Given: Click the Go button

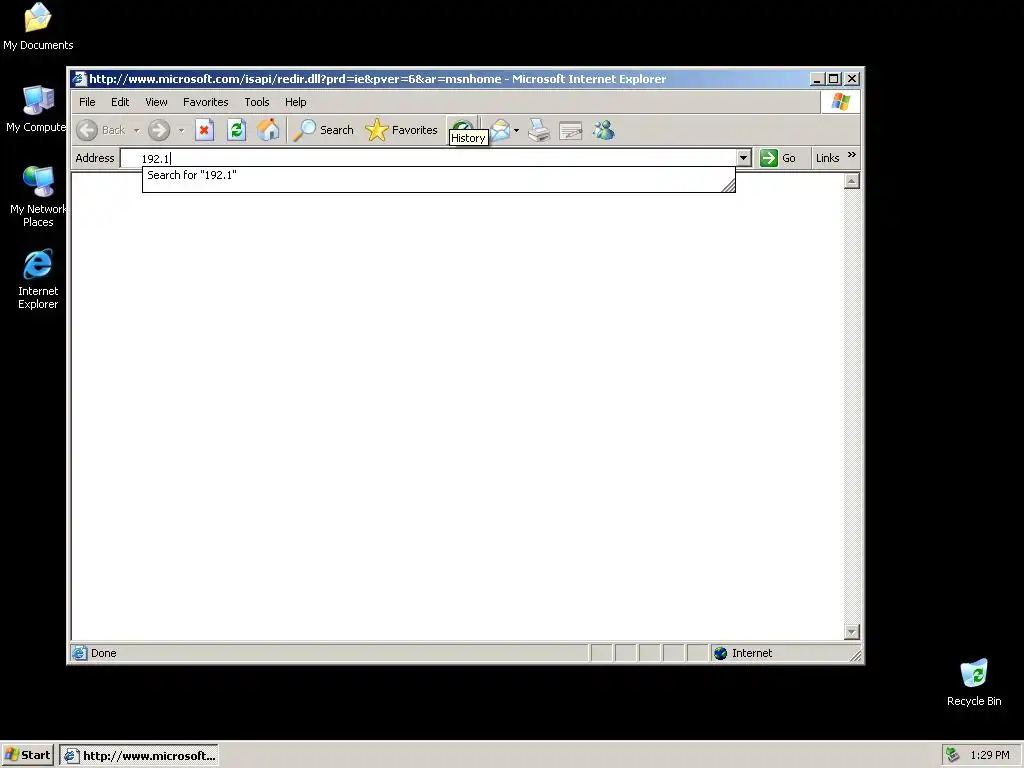Looking at the screenshot, I should pos(778,158).
